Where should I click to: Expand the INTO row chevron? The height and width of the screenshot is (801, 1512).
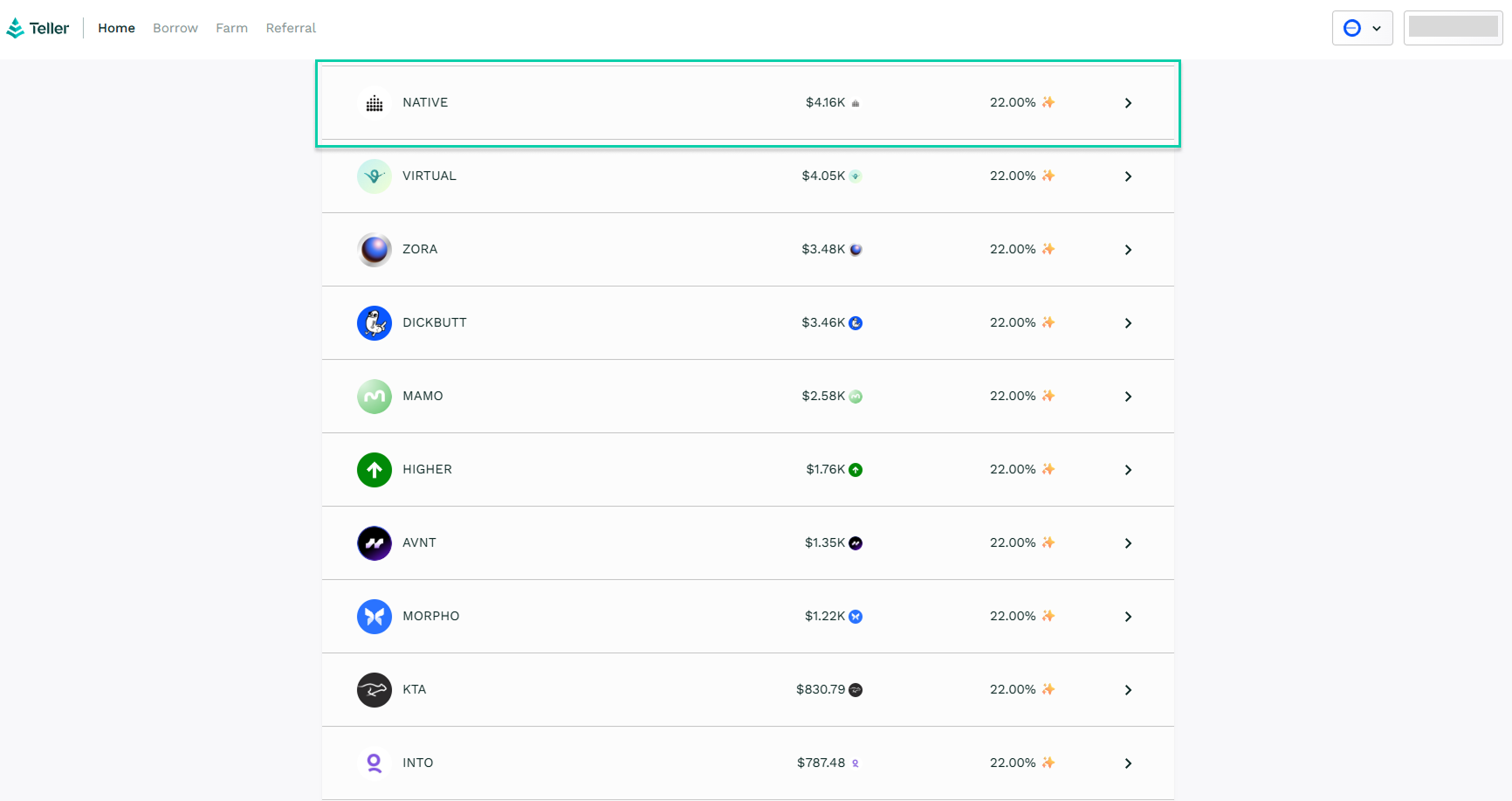[x=1128, y=763]
